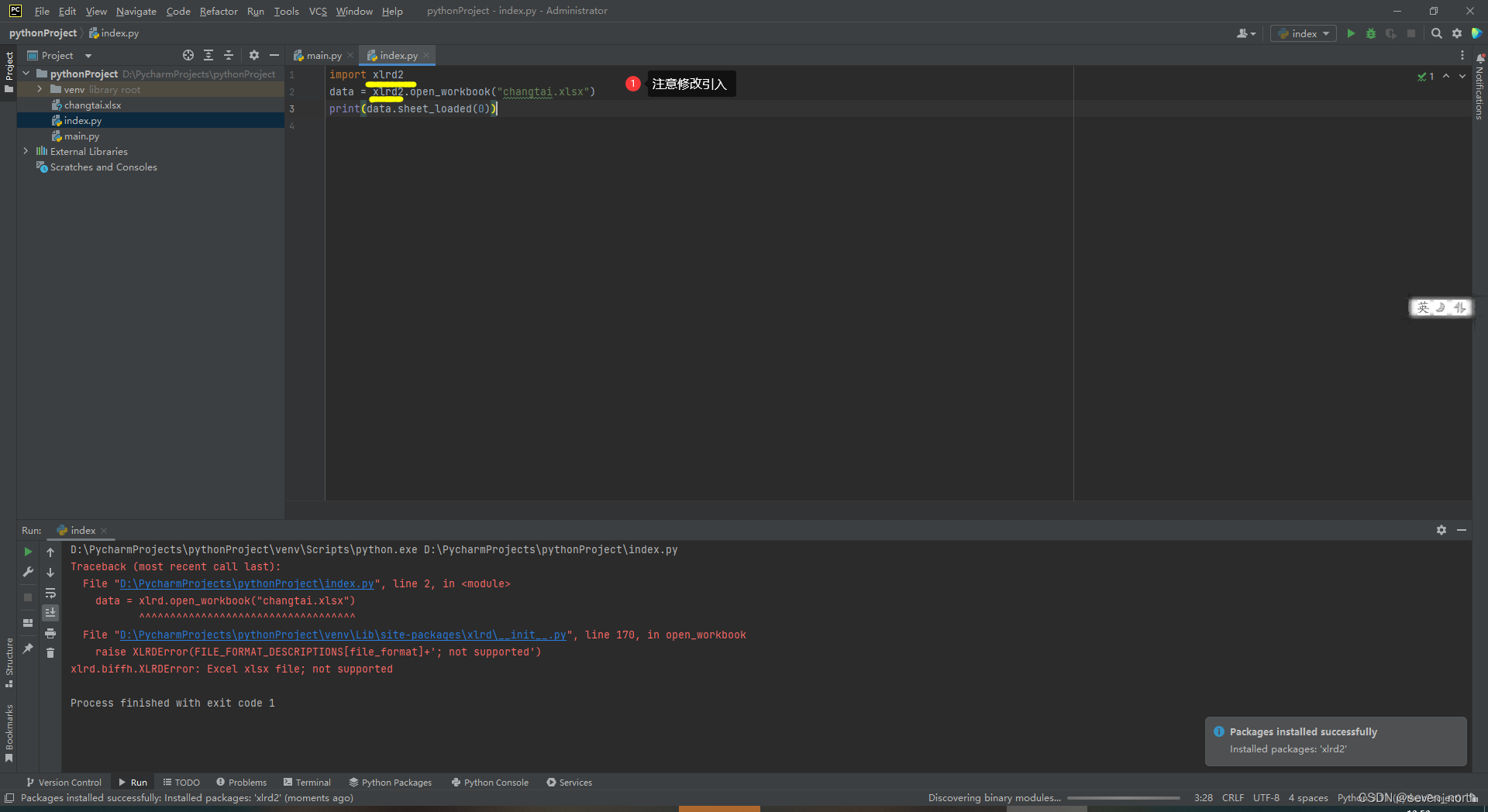Jump to next highlighted problem arrow
Viewport: 1488px width, 812px height.
[x=1462, y=76]
